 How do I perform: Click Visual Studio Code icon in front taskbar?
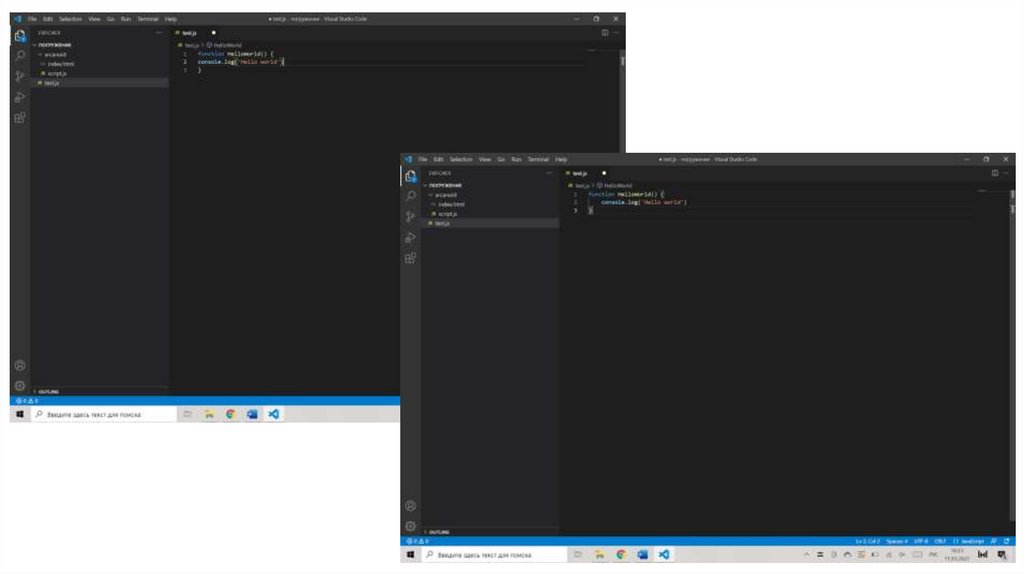click(664, 554)
